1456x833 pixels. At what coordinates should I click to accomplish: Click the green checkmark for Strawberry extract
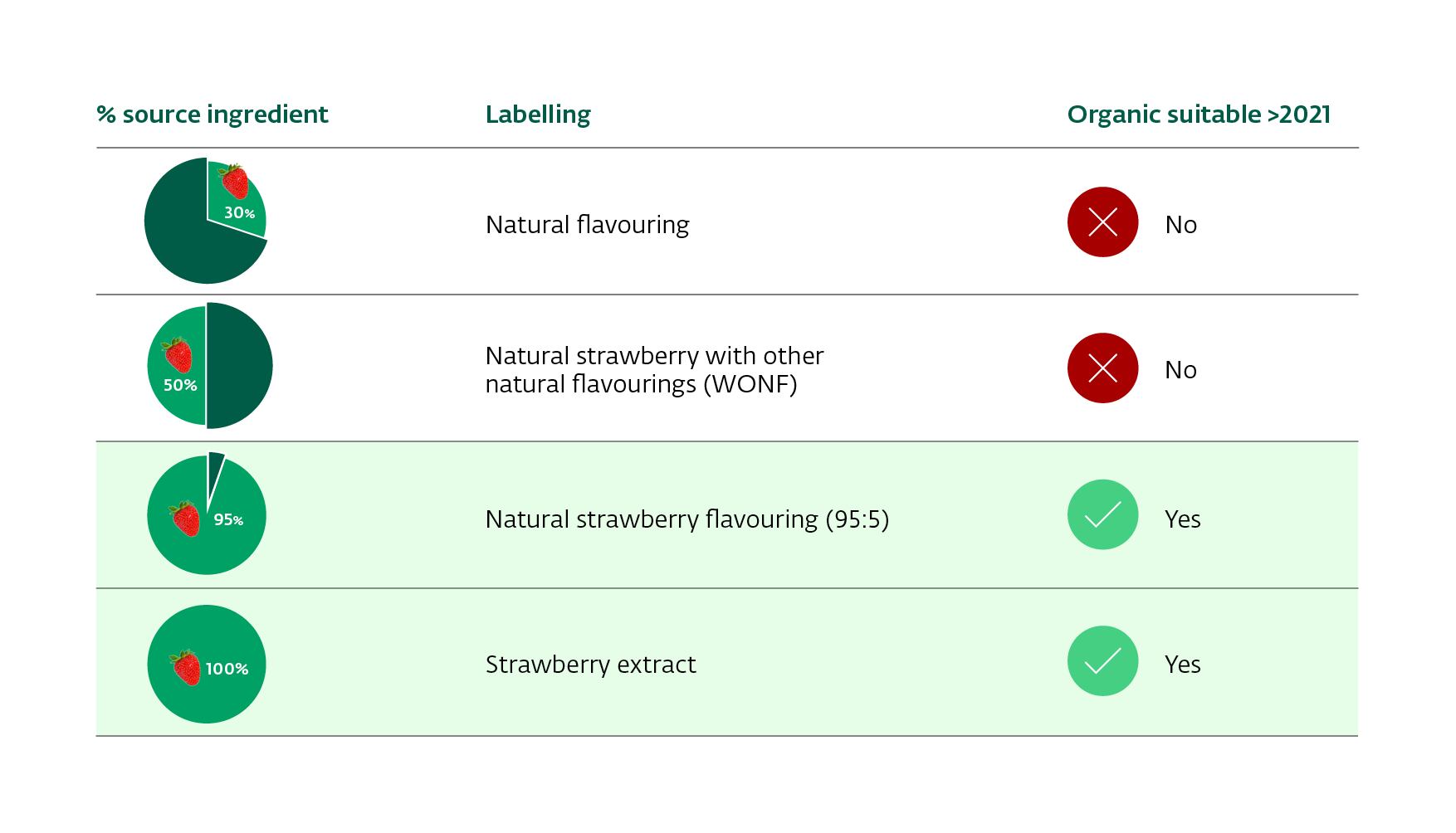tap(1102, 661)
